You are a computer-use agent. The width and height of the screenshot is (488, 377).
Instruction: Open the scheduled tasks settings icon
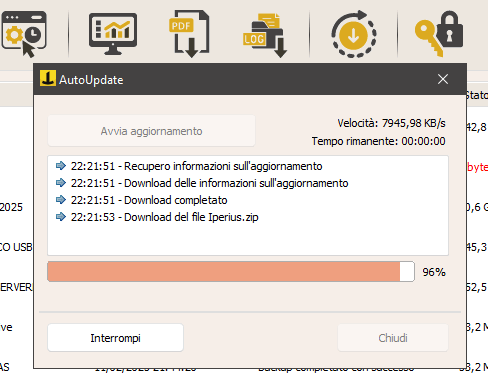24,34
